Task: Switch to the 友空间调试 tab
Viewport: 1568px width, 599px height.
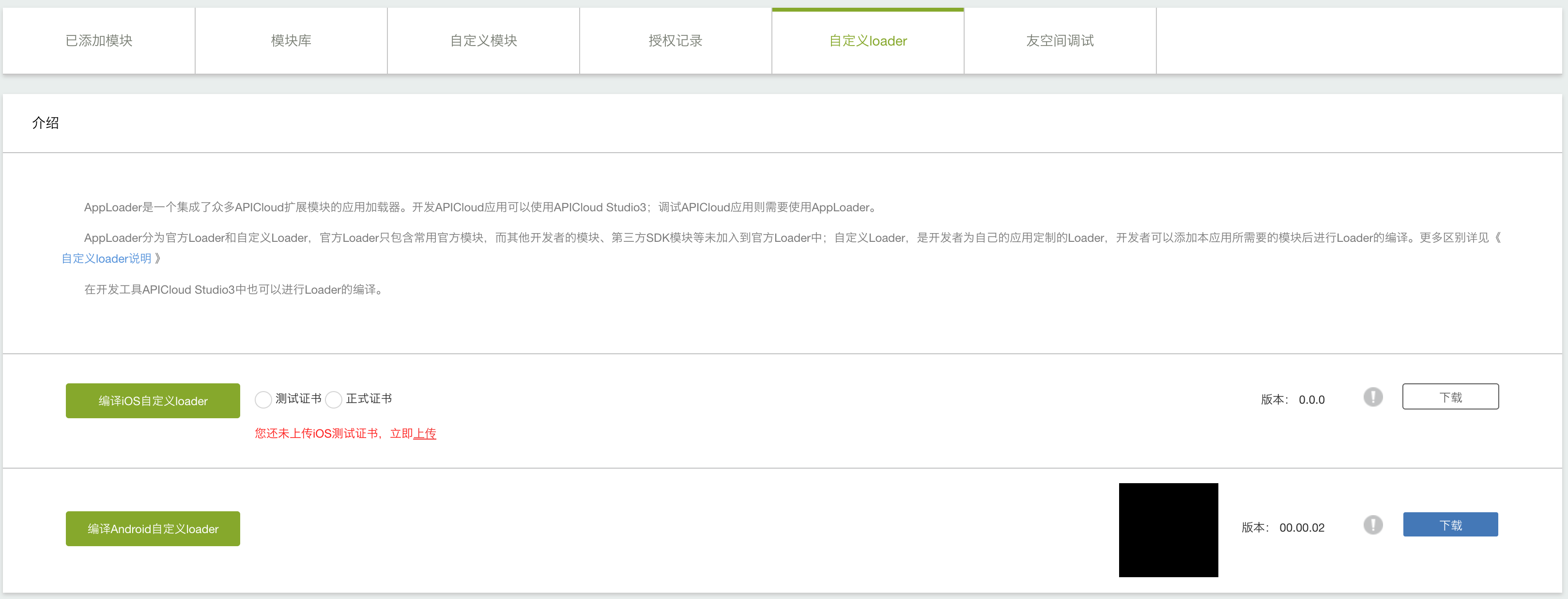Action: pos(1061,41)
